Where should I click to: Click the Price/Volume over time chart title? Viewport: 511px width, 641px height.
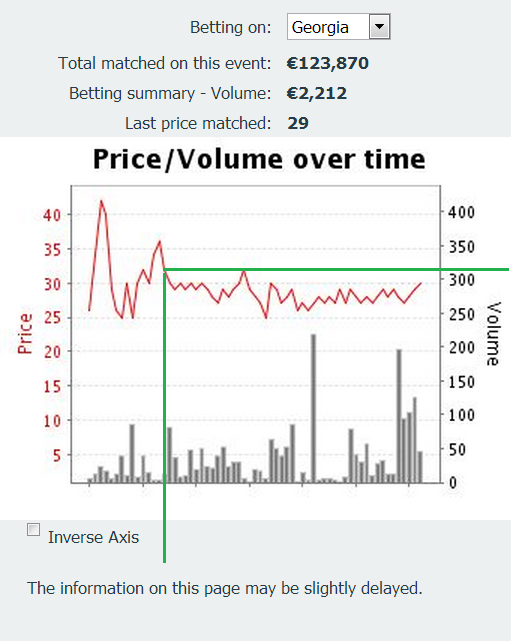pyautogui.click(x=259, y=159)
